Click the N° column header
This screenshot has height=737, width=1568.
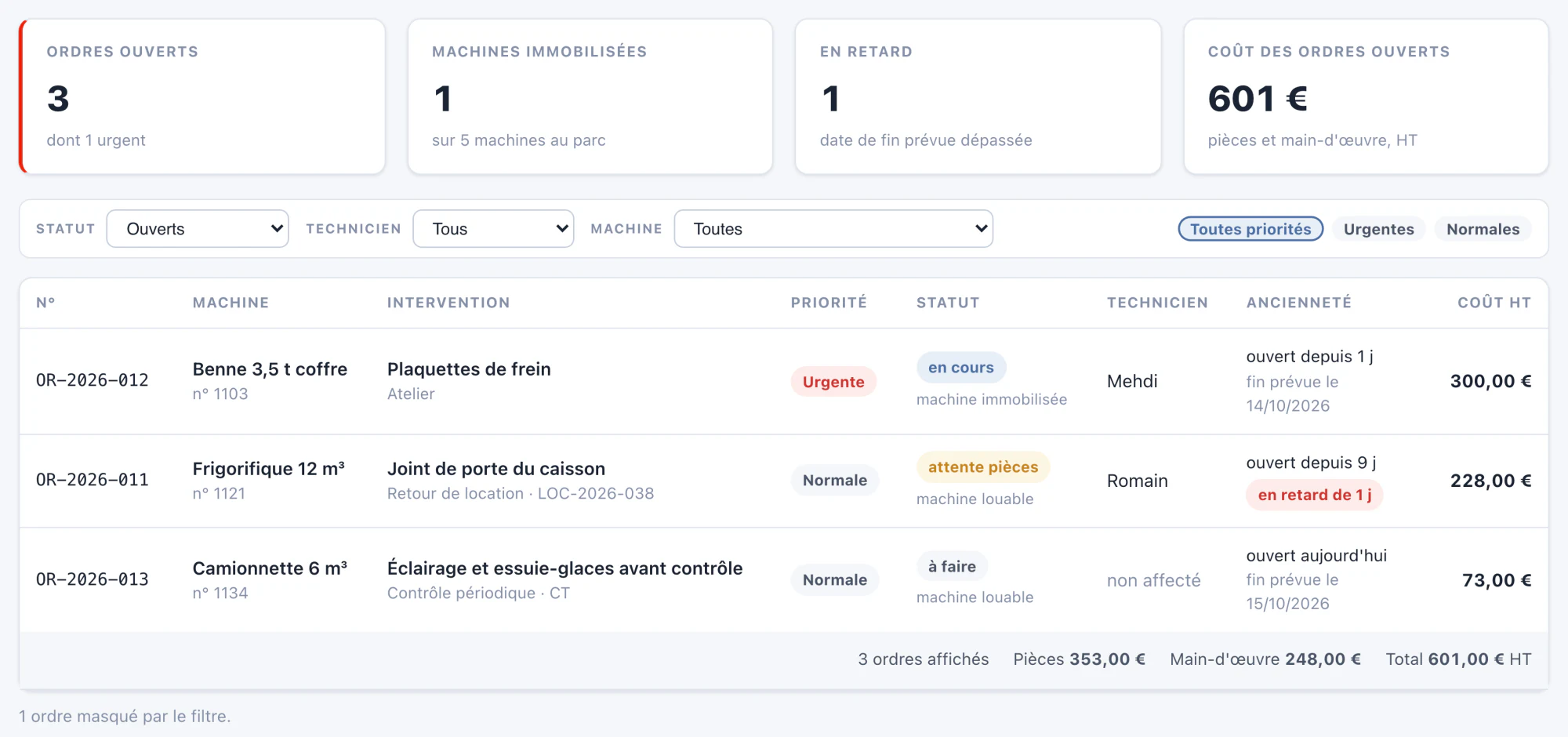tap(45, 303)
